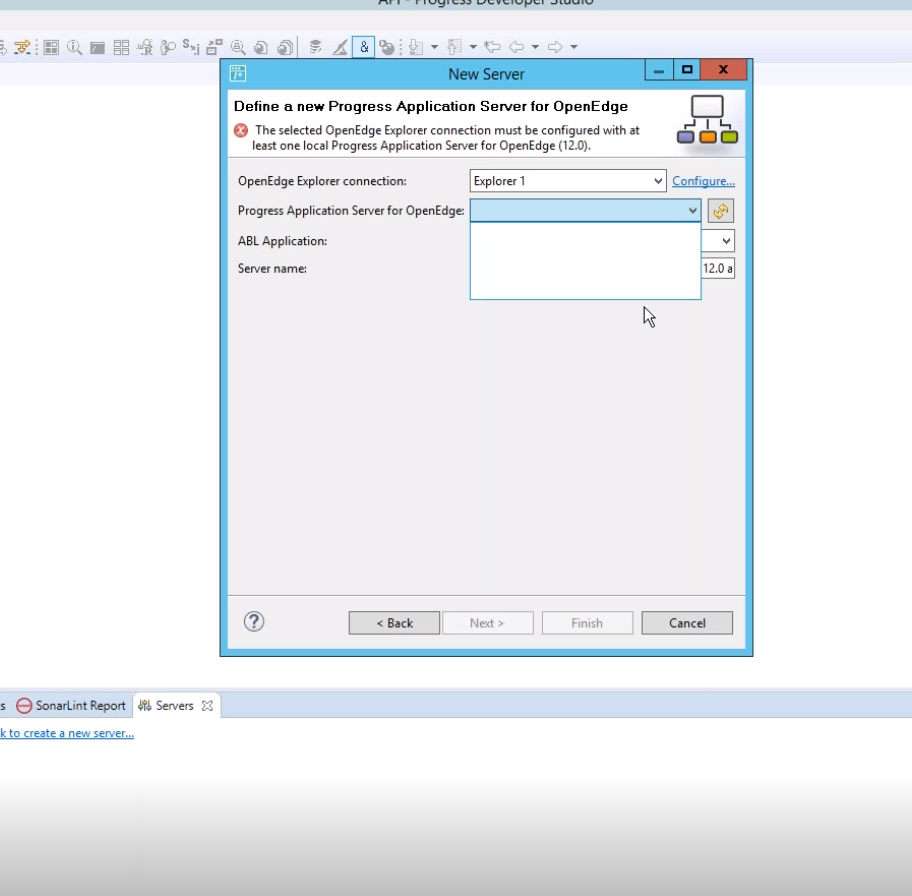Go to previous page with Back button
912x896 pixels.
pyautogui.click(x=394, y=623)
